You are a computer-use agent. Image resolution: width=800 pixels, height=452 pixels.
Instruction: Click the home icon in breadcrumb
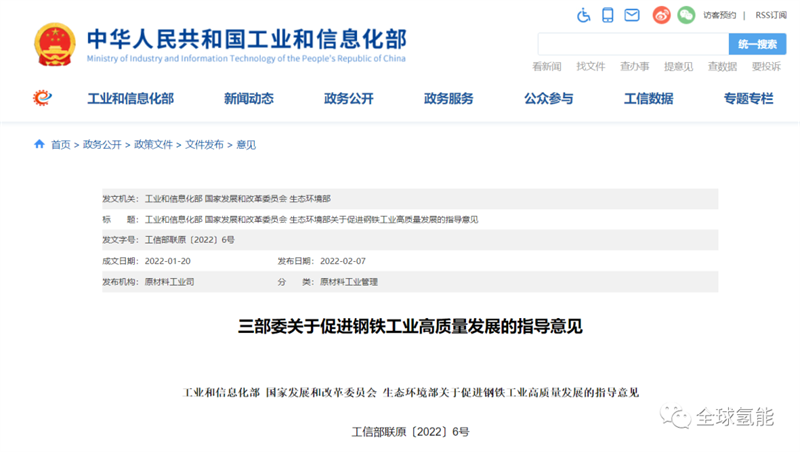[x=39, y=144]
